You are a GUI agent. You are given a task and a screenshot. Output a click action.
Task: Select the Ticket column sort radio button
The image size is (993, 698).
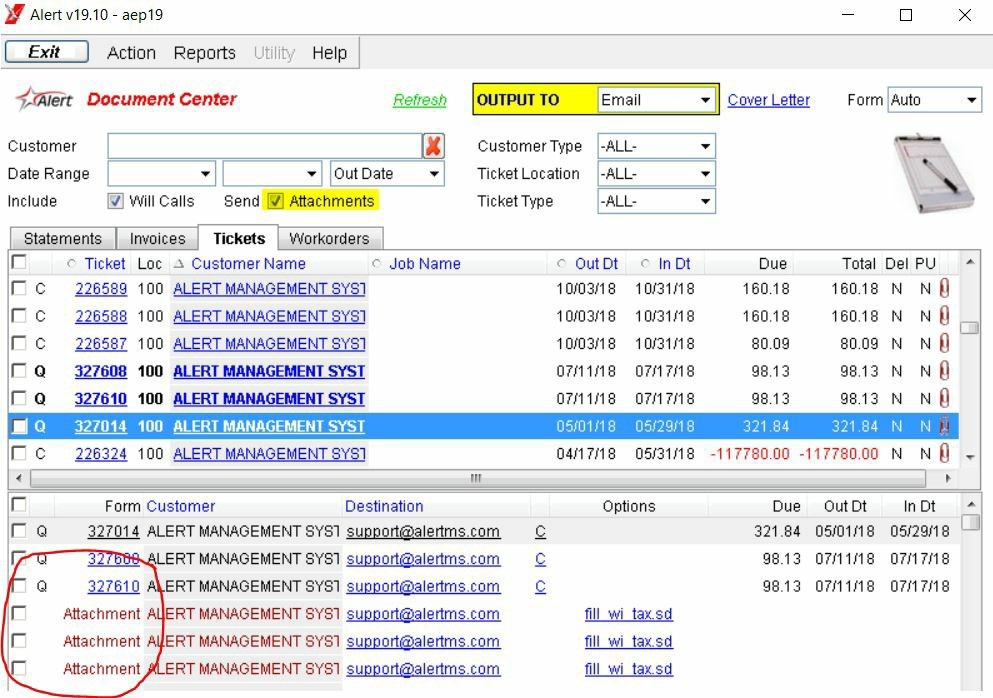pyautogui.click(x=71, y=263)
